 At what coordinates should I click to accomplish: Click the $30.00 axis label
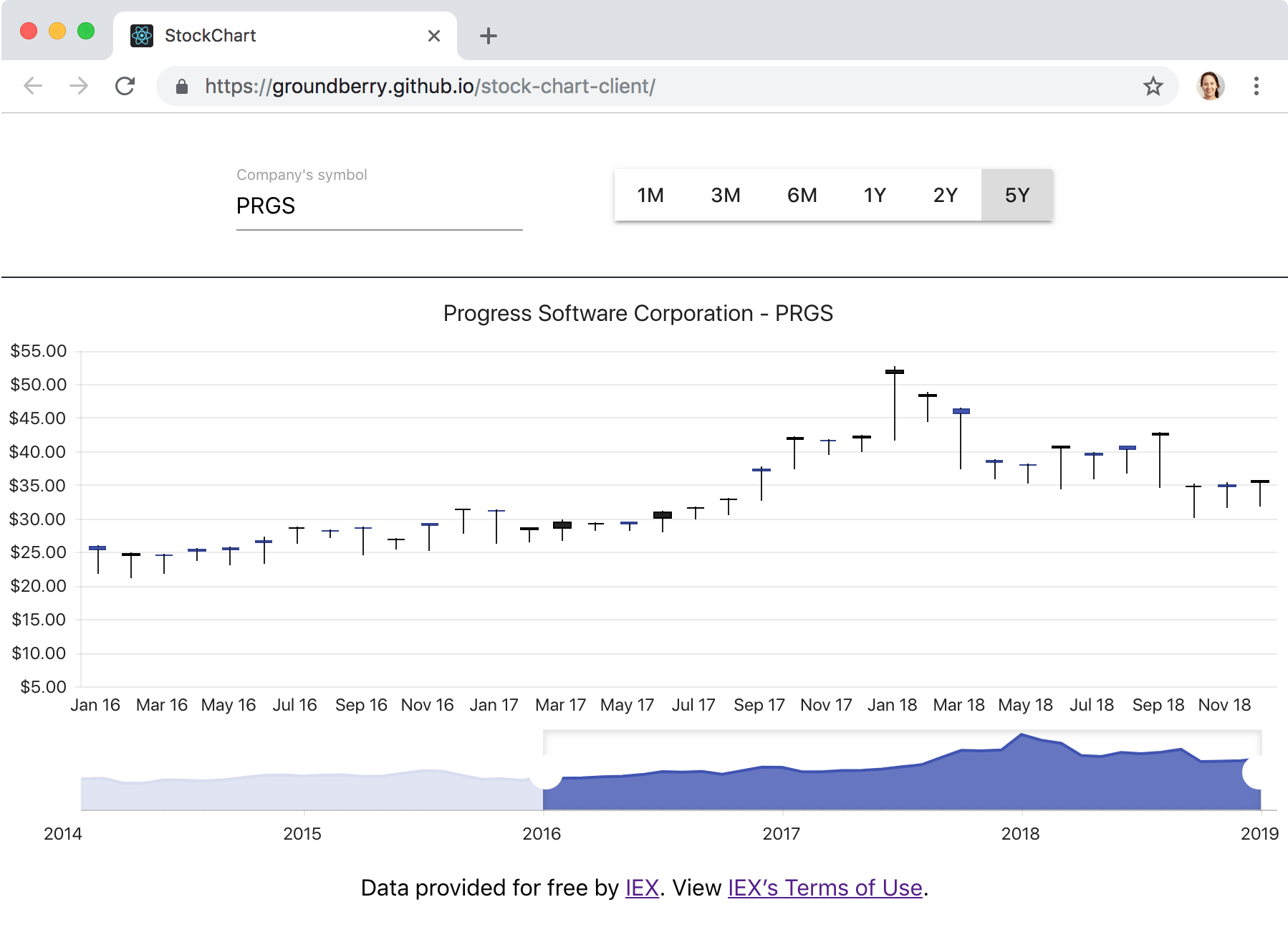pos(37,519)
